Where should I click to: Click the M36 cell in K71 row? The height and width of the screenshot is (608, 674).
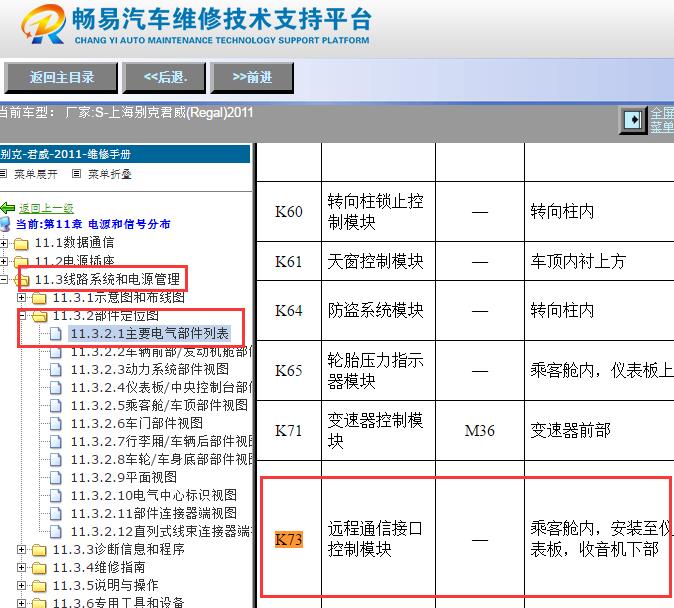pos(480,430)
